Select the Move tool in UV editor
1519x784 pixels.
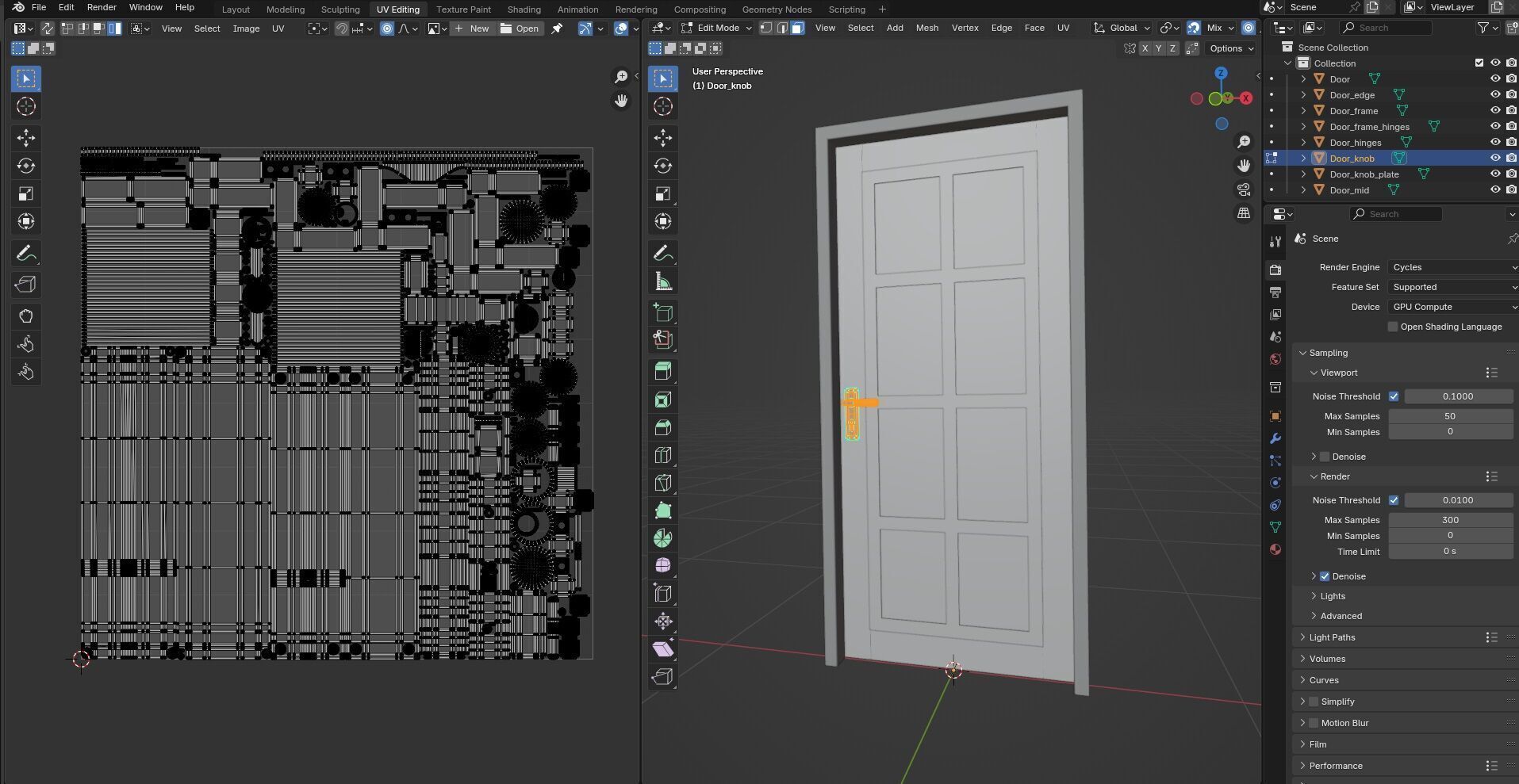26,138
